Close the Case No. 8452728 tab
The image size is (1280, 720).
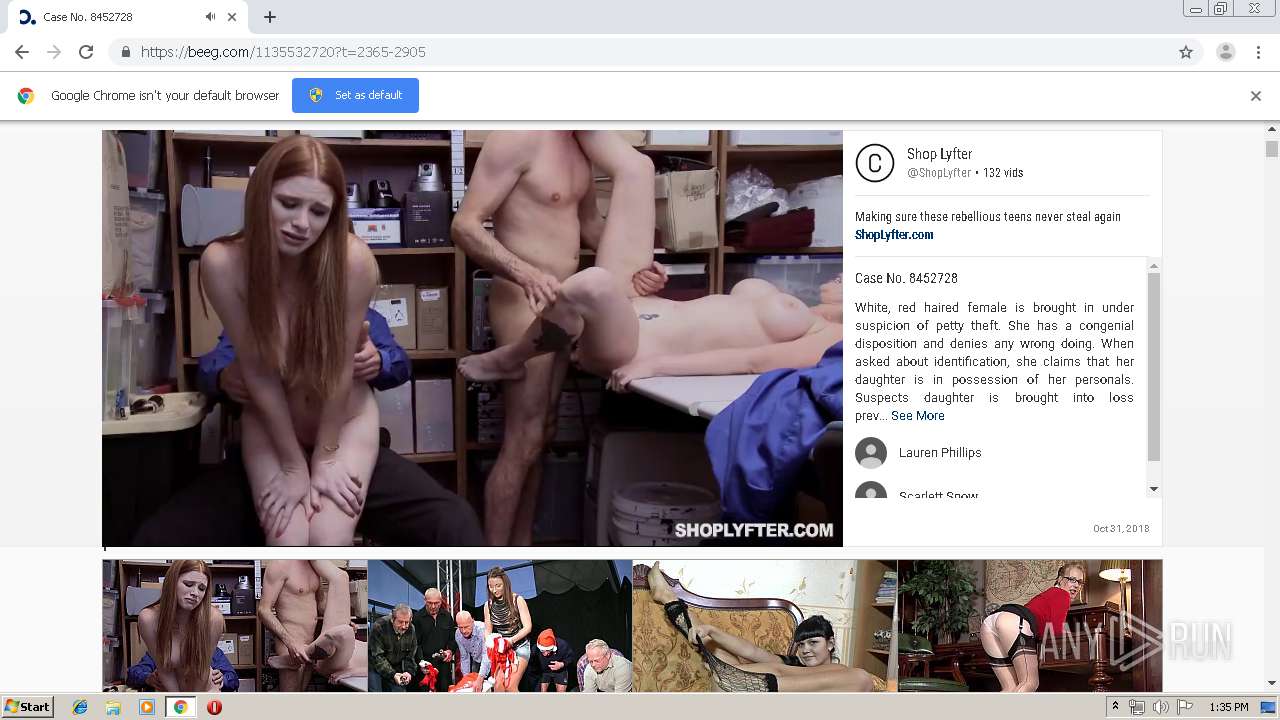pos(233,17)
